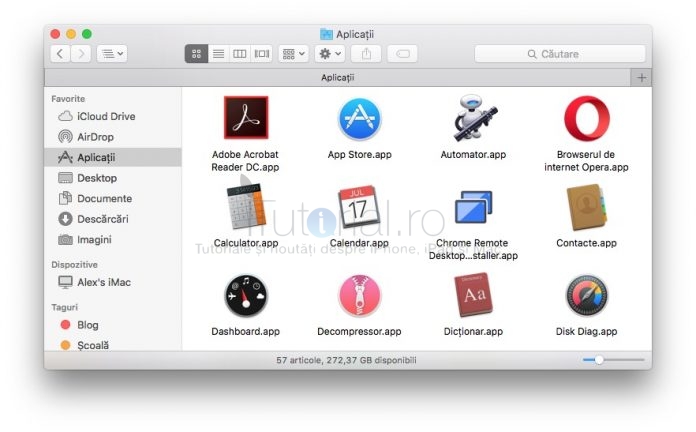Select the Decompressor app icon
696x432 pixels.
[x=359, y=295]
